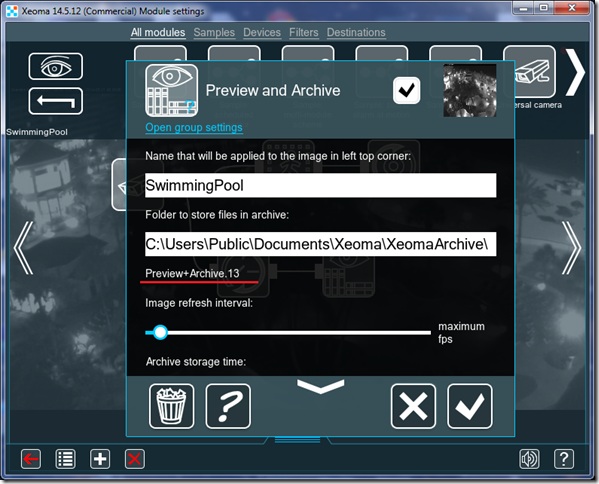Delete module with the trash bin icon

[x=172, y=406]
